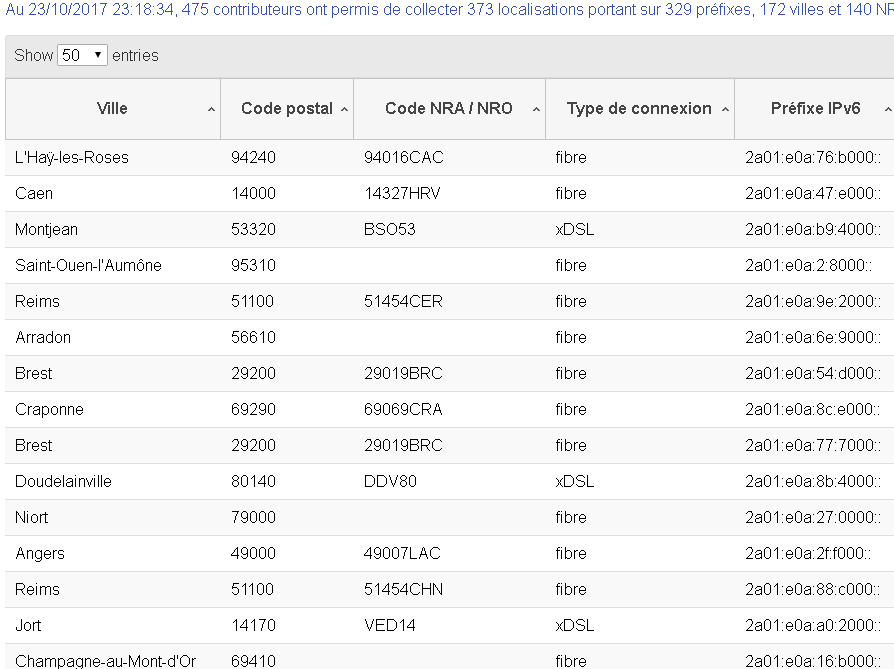Click postal code 49000

[x=253, y=553]
